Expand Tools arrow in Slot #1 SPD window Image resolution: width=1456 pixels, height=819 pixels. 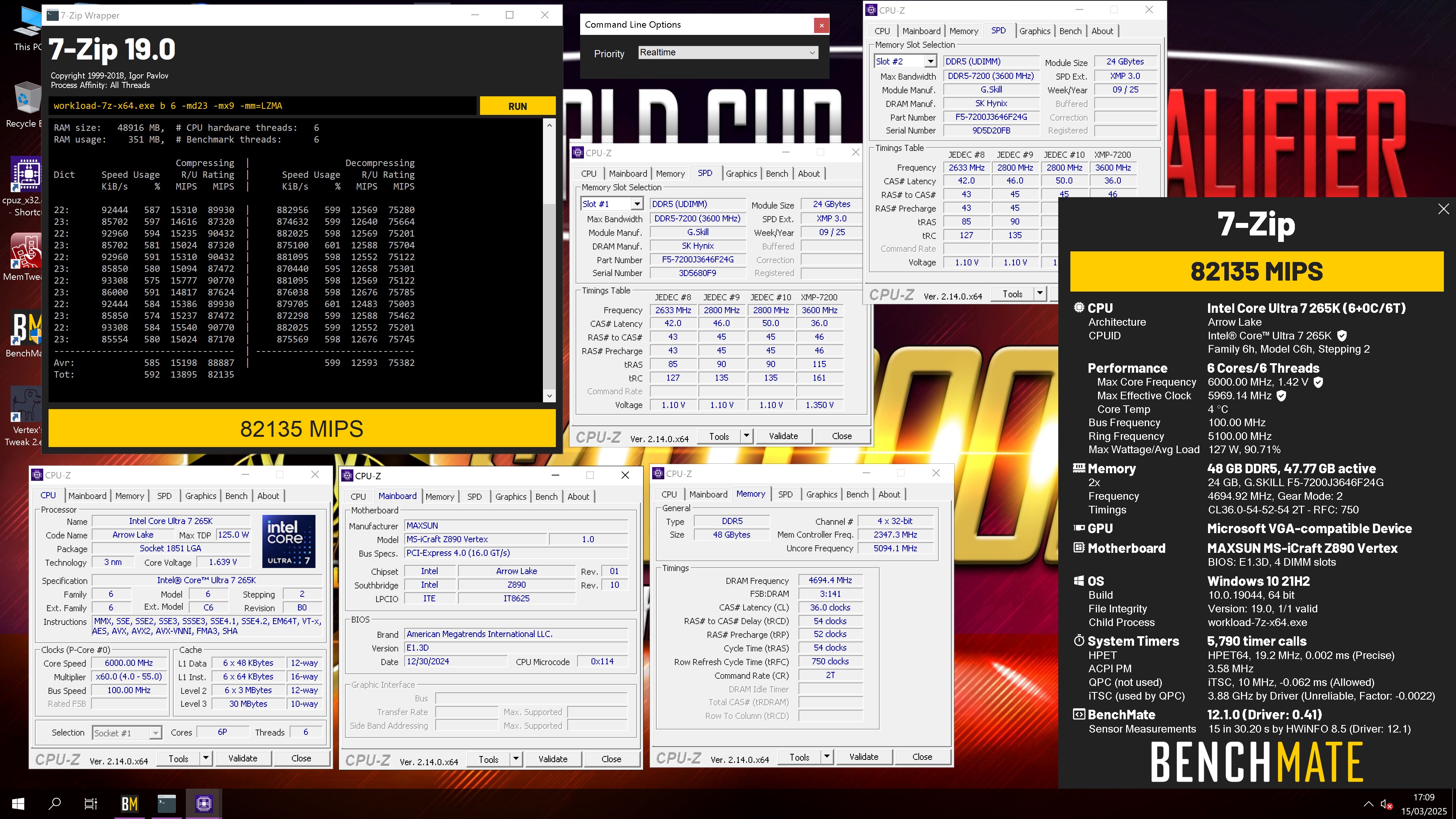746,436
